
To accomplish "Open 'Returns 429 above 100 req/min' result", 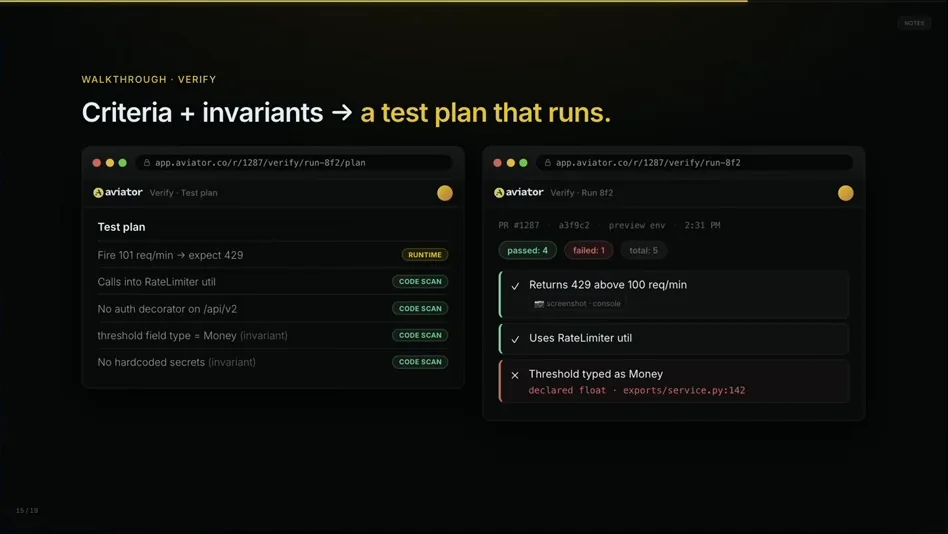I will [x=674, y=294].
